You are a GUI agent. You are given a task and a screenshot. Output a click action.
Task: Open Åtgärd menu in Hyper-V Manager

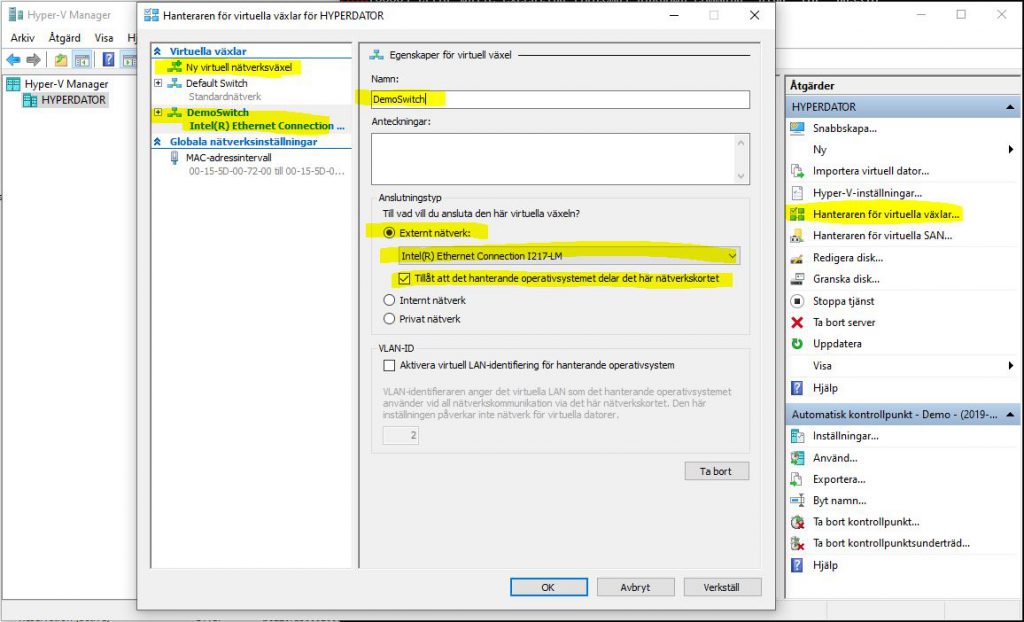(x=65, y=38)
